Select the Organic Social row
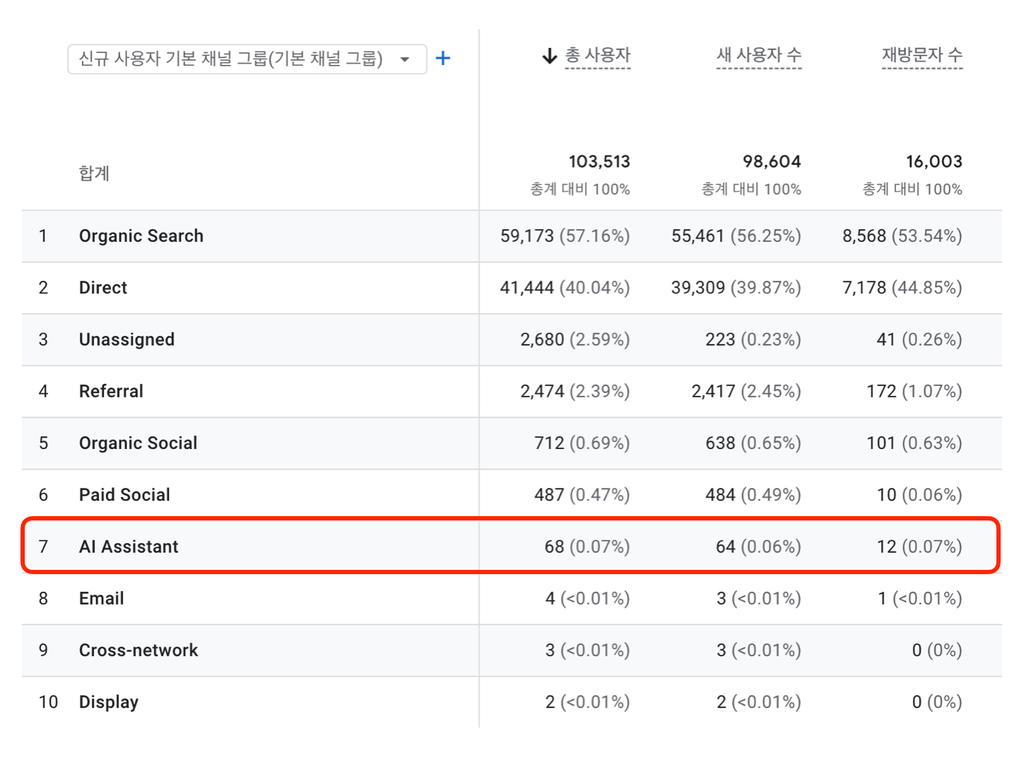 tap(512, 444)
